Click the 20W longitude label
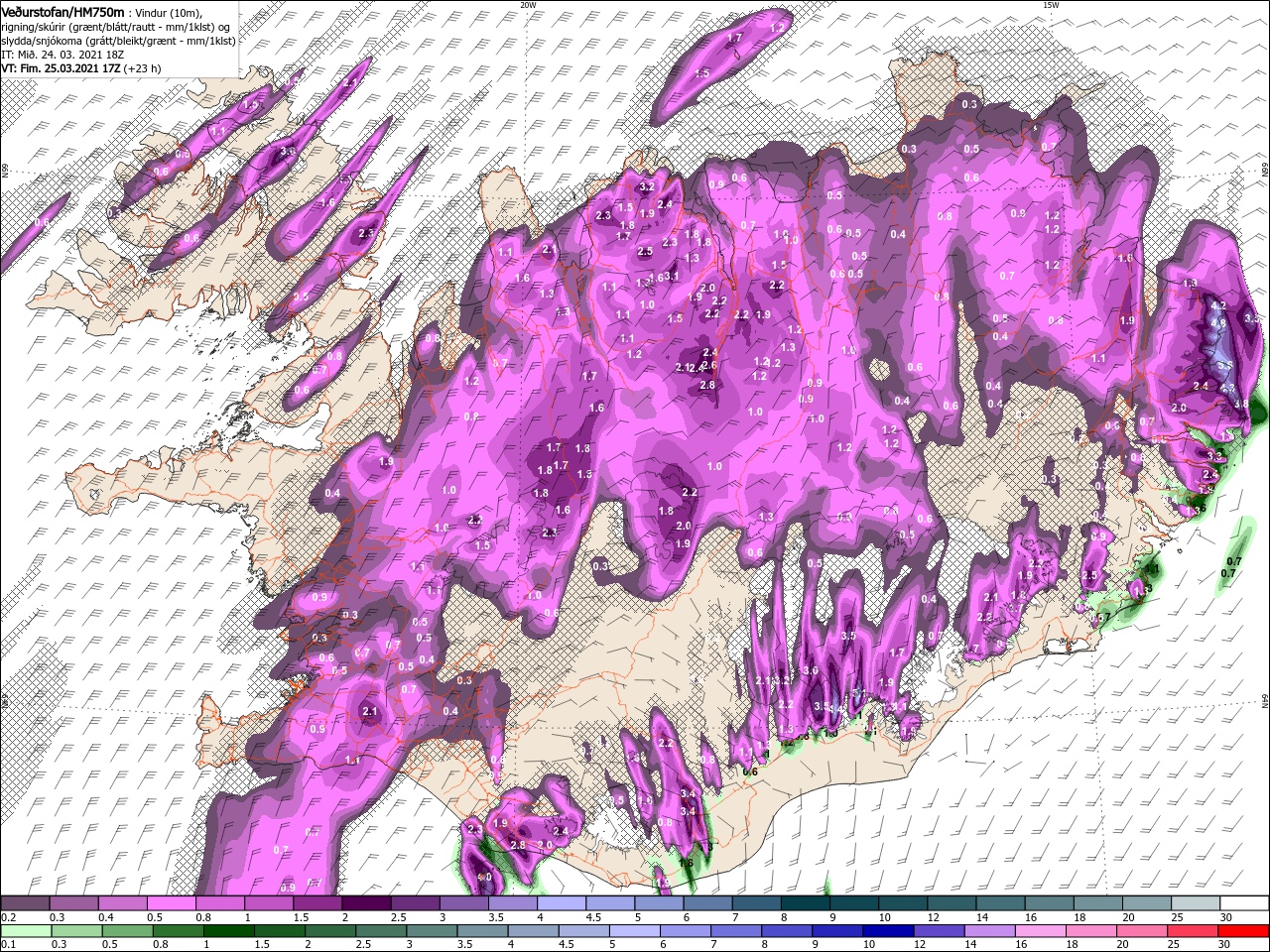The image size is (1270, 952). tap(528, 5)
